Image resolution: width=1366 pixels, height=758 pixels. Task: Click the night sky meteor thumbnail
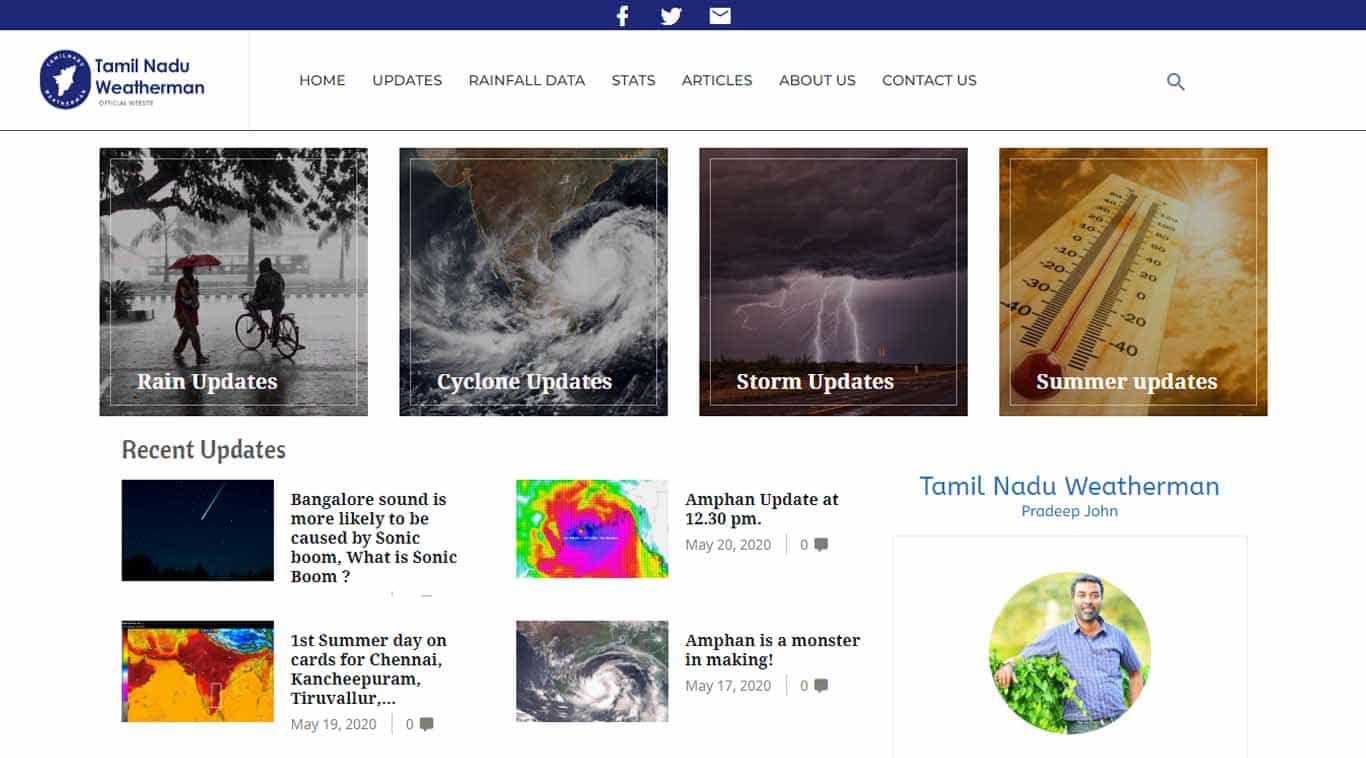point(197,530)
